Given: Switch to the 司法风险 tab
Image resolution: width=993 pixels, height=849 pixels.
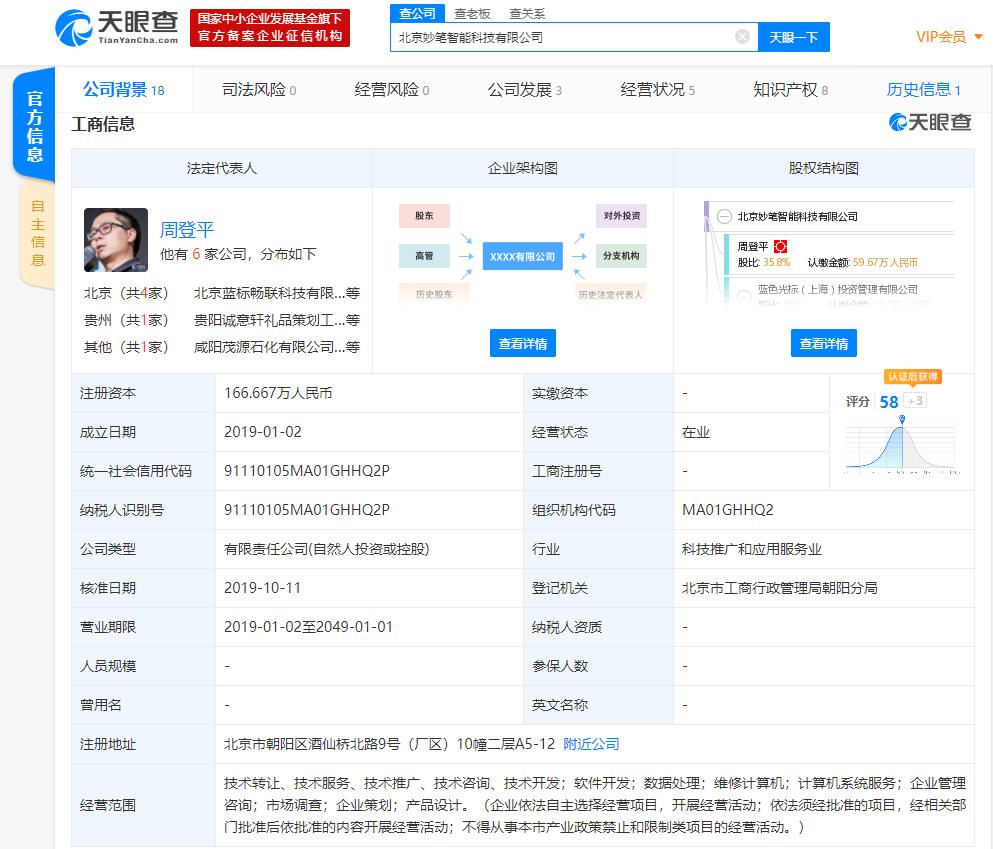Looking at the screenshot, I should (258, 90).
